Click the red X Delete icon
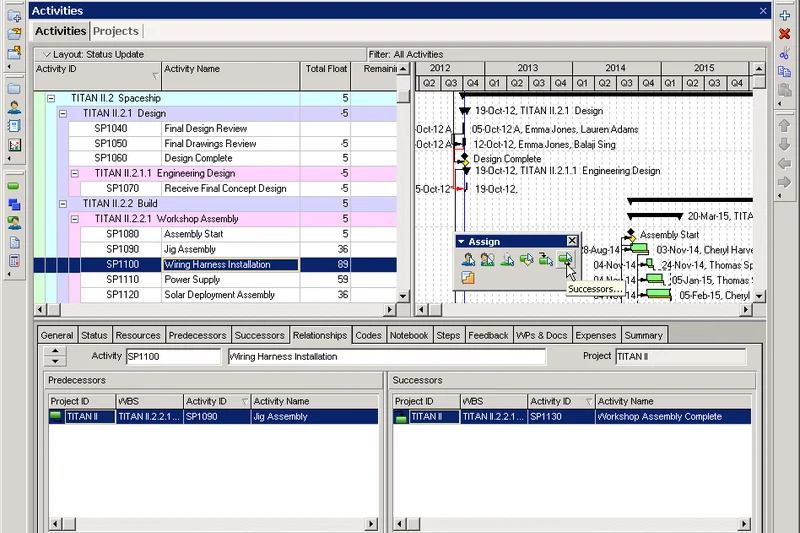Image resolution: width=800 pixels, height=533 pixels. (x=785, y=34)
